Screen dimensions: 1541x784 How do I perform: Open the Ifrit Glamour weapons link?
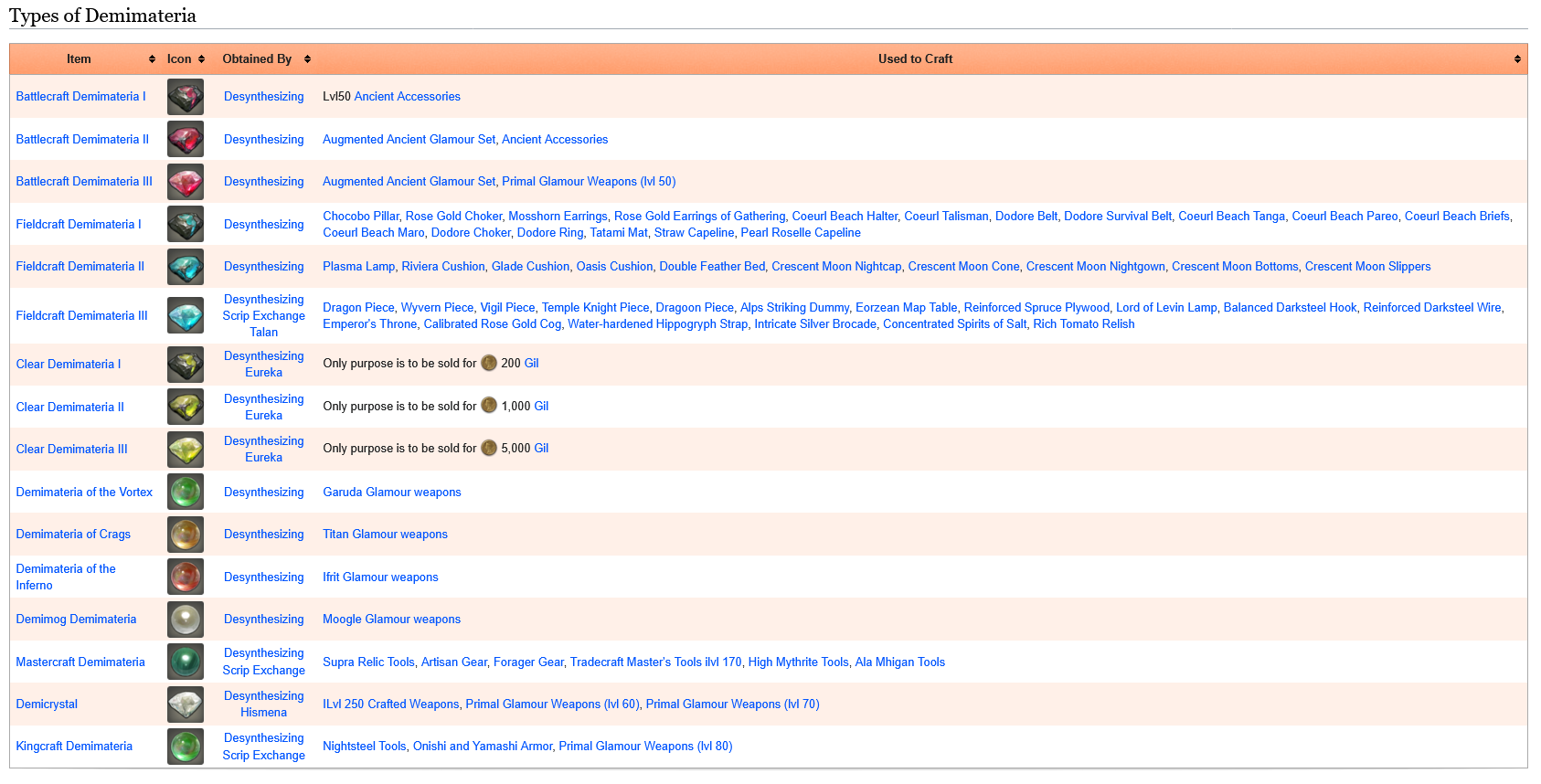coord(380,577)
